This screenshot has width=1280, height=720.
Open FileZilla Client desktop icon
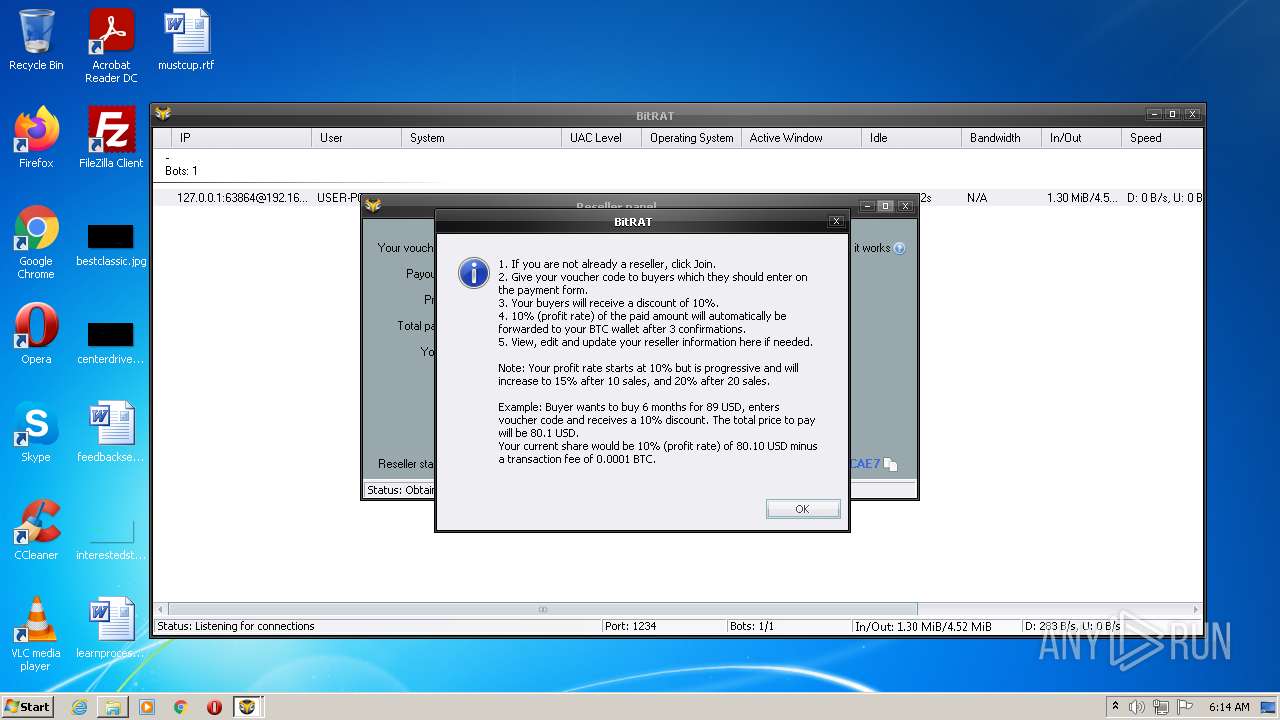(x=111, y=138)
